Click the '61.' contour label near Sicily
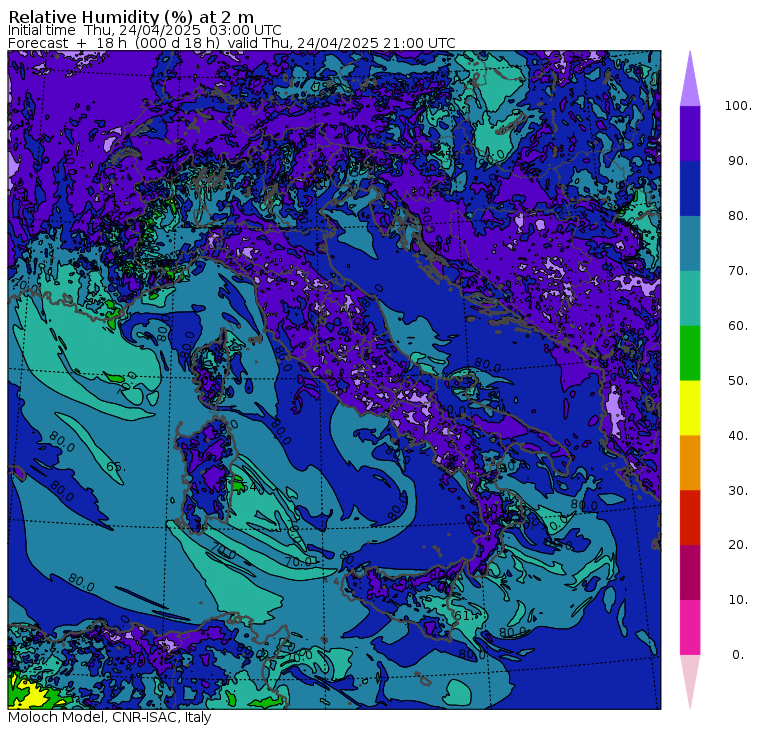Viewport: 760px width, 731px height. (x=464, y=616)
